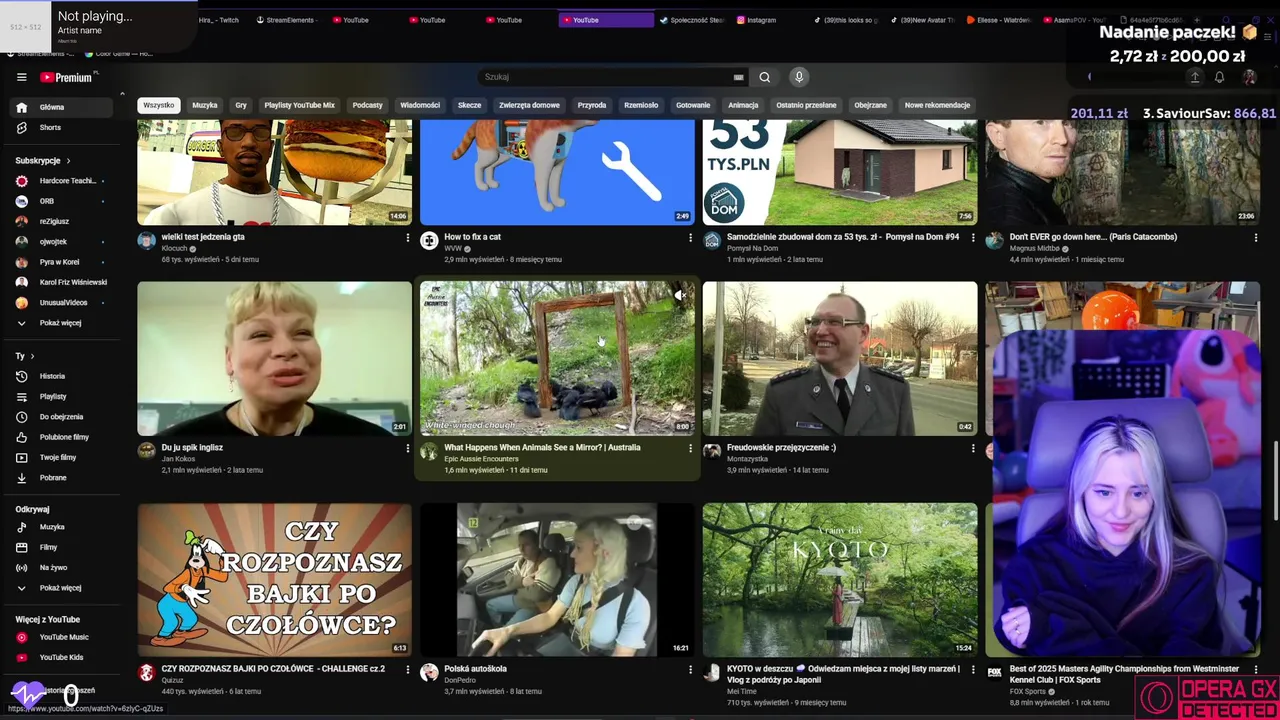Open 'Epic Aussie Encounters' channel link
The width and height of the screenshot is (1280, 720).
(x=481, y=459)
